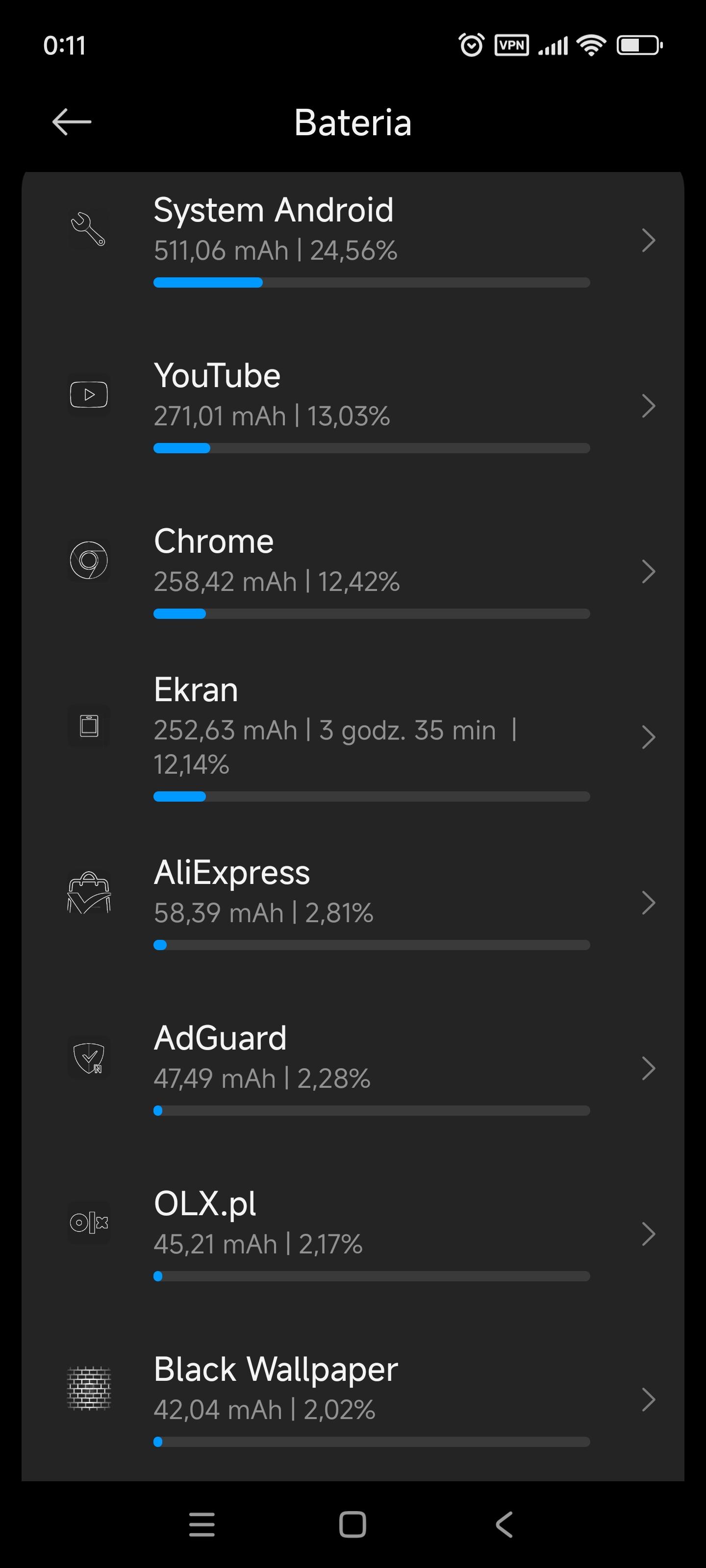
Task: Tap the OLX.pl app icon
Action: (x=89, y=1222)
